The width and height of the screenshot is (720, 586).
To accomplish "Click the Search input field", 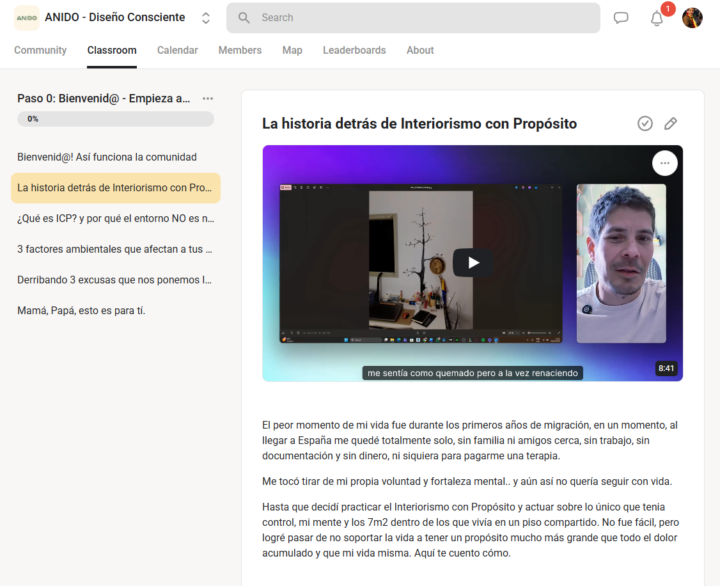I will [x=413, y=18].
